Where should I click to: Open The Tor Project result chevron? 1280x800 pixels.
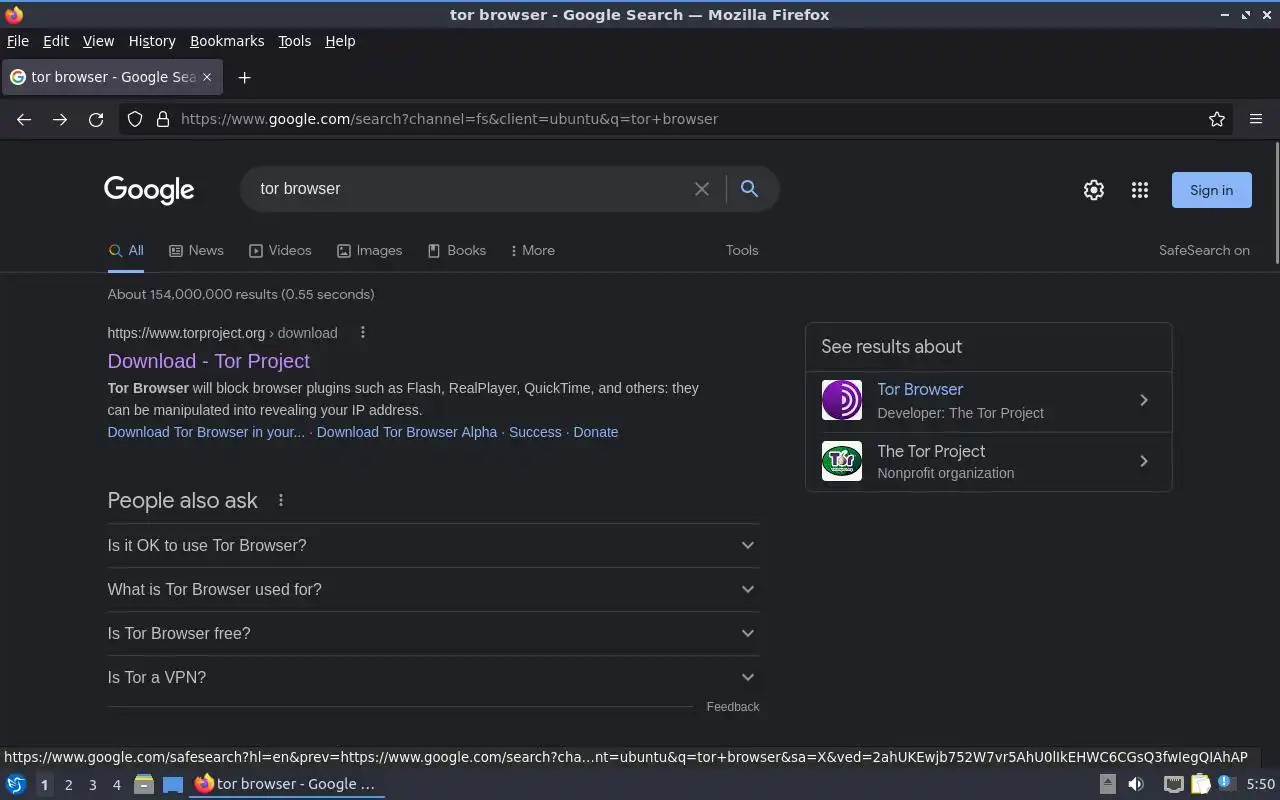tap(1144, 461)
